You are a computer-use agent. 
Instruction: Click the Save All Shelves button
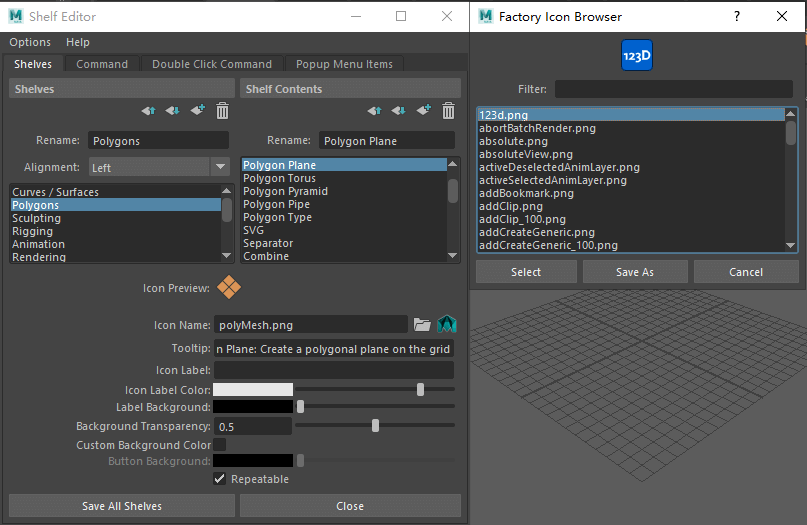click(x=122, y=506)
